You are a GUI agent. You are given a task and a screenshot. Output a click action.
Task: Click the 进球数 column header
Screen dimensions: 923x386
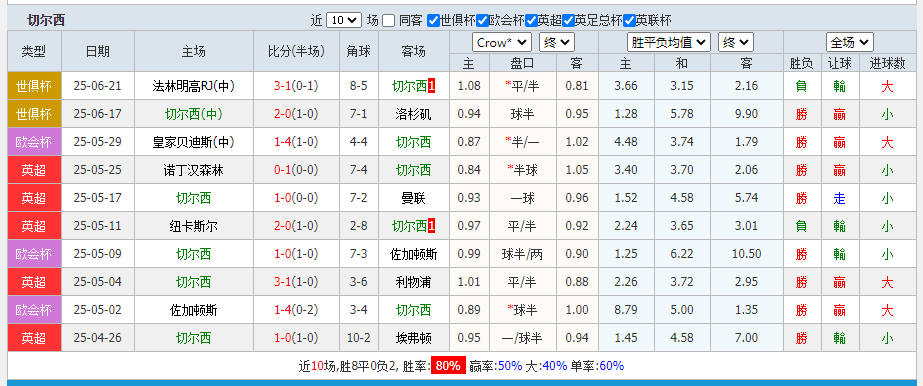pyautogui.click(x=887, y=63)
